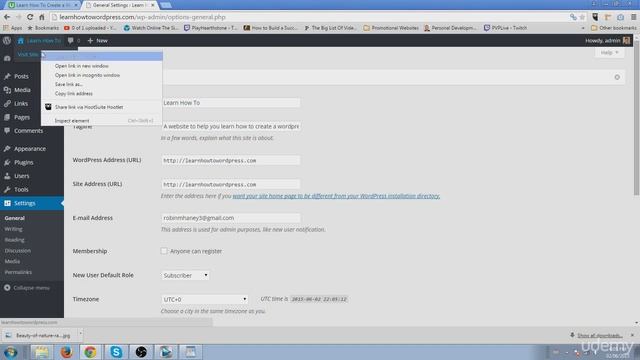Click WordPress Address URL field
640x360 pixels.
click(231, 160)
